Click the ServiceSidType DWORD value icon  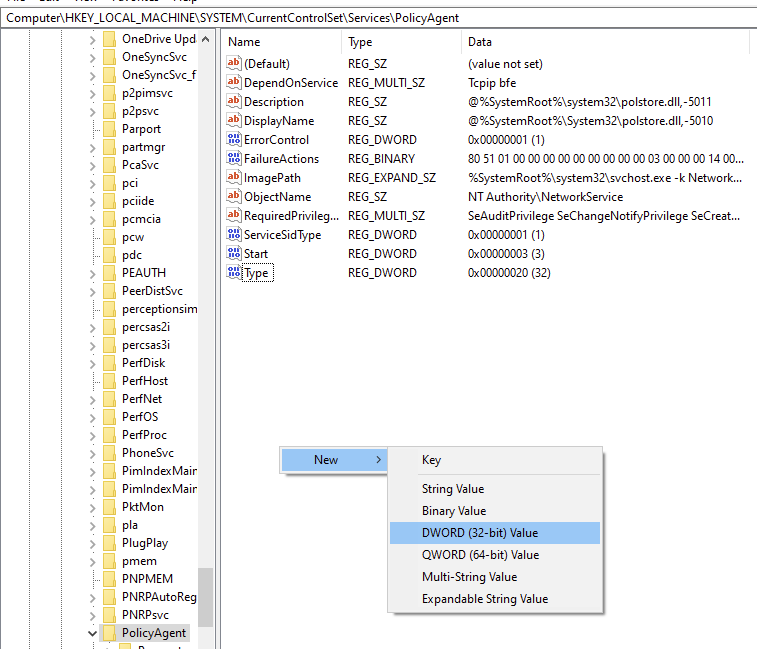(x=234, y=234)
